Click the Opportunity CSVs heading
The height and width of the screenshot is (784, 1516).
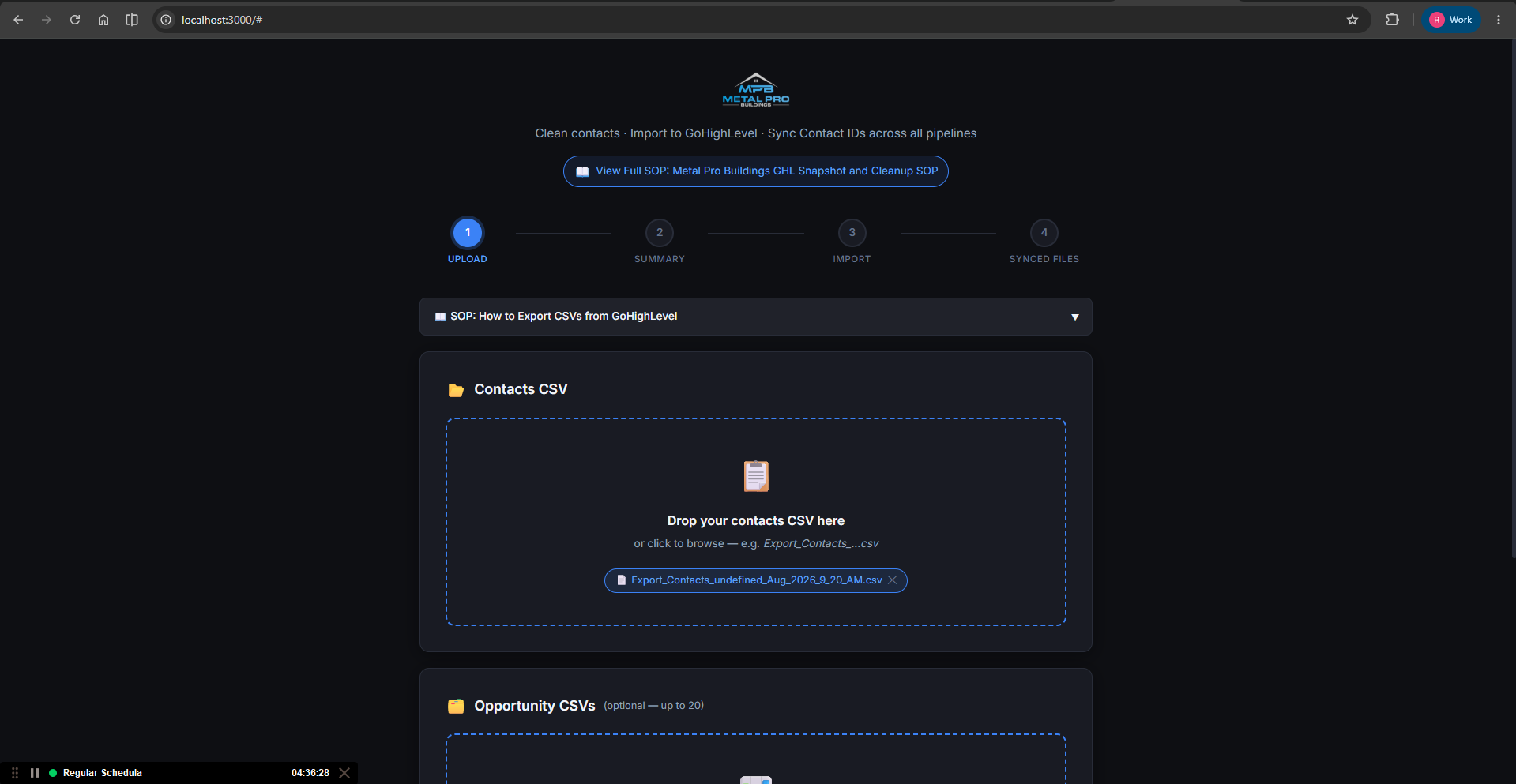(x=535, y=706)
